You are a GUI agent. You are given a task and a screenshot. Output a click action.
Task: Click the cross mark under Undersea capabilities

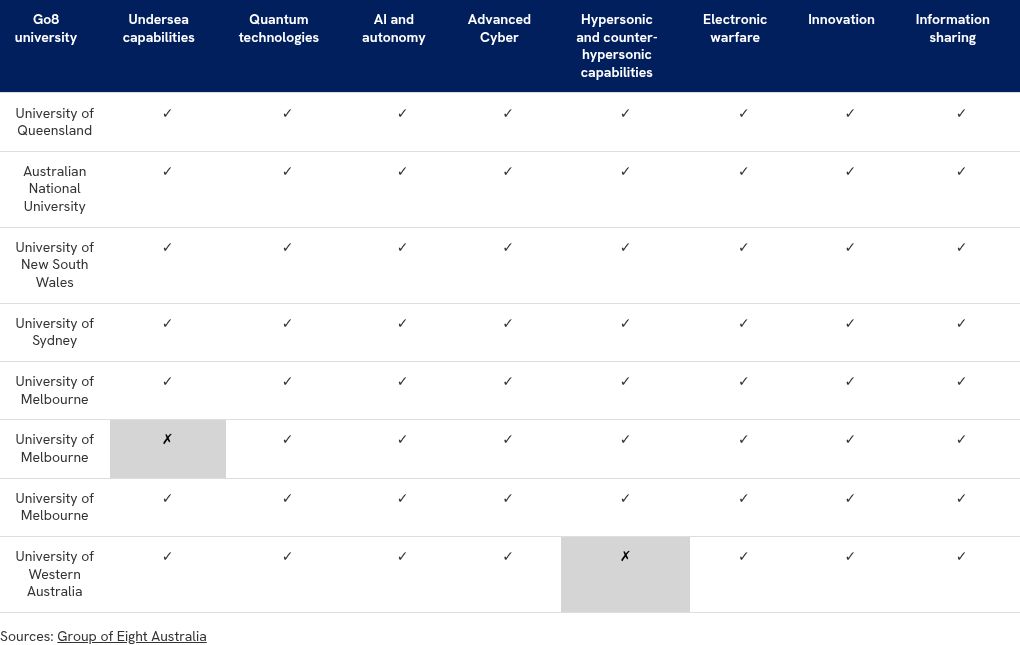pyautogui.click(x=167, y=439)
